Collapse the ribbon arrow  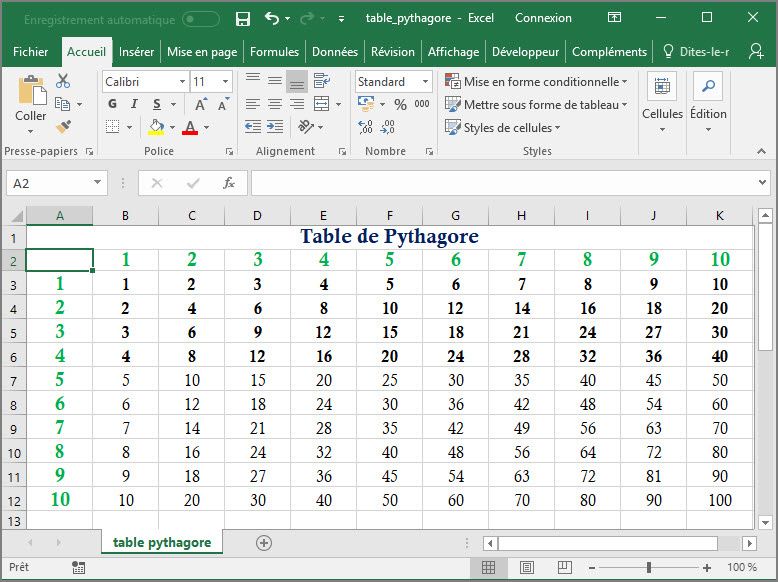[762, 151]
